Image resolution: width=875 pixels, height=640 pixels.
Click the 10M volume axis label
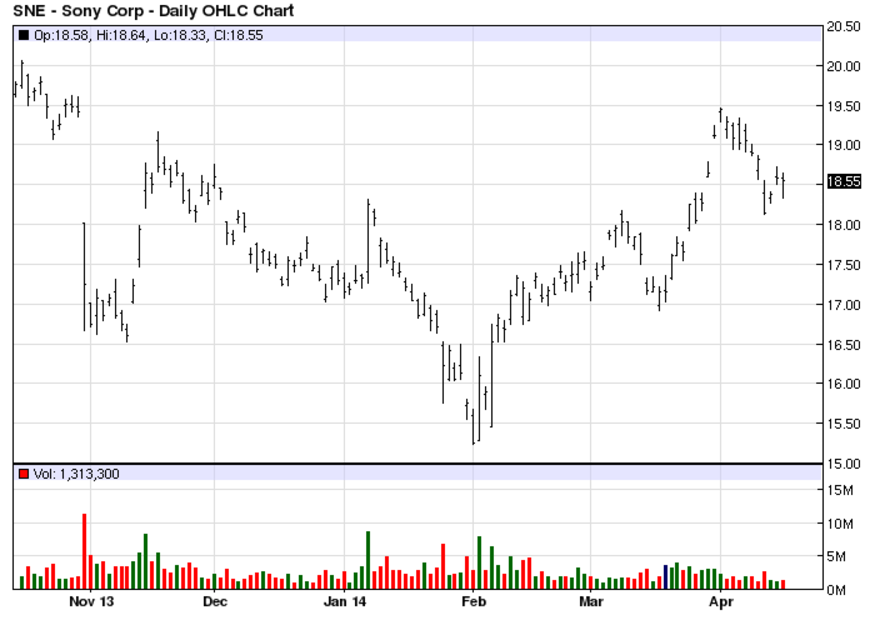pyautogui.click(x=840, y=523)
